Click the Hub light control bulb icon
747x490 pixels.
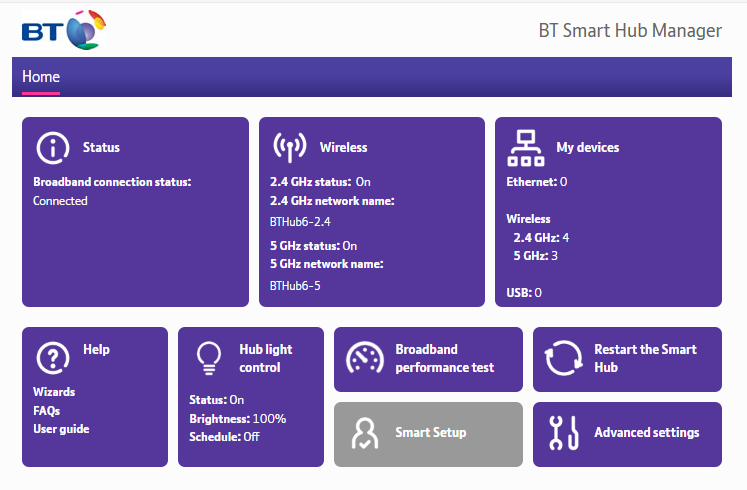(x=209, y=358)
